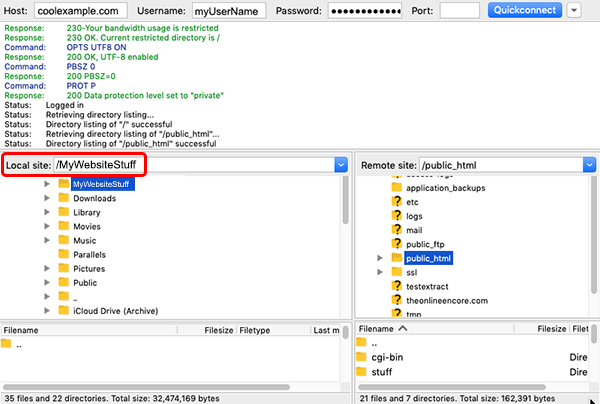Viewport: 600px width, 404px height.
Task: Expand the Movies folder node
Action: point(47,226)
